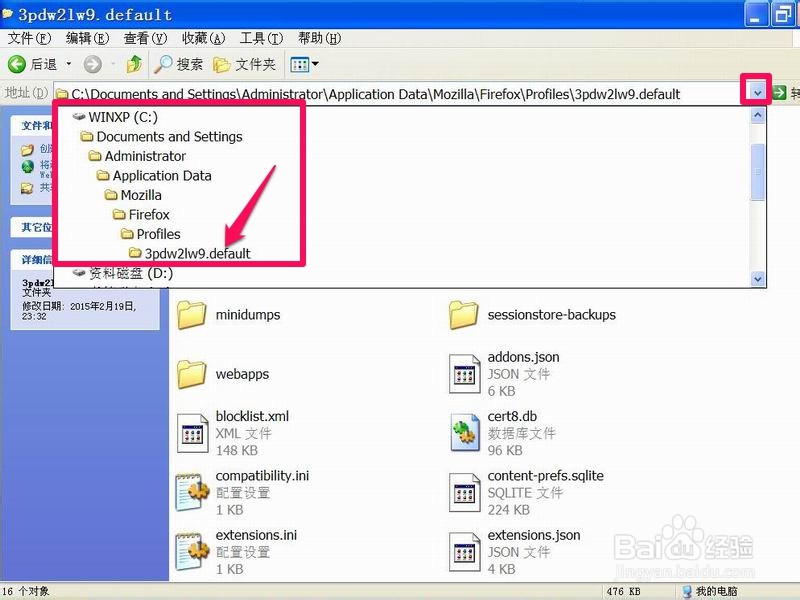The width and height of the screenshot is (800, 600).
Task: Select Documents and Settings in dropdown
Action: point(162,136)
